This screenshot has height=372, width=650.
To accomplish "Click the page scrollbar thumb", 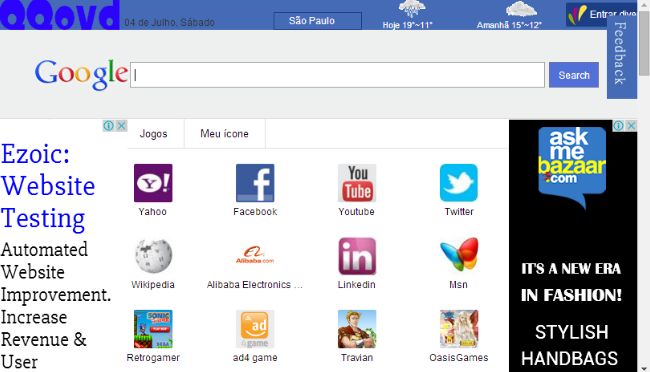I will tap(644, 44).
